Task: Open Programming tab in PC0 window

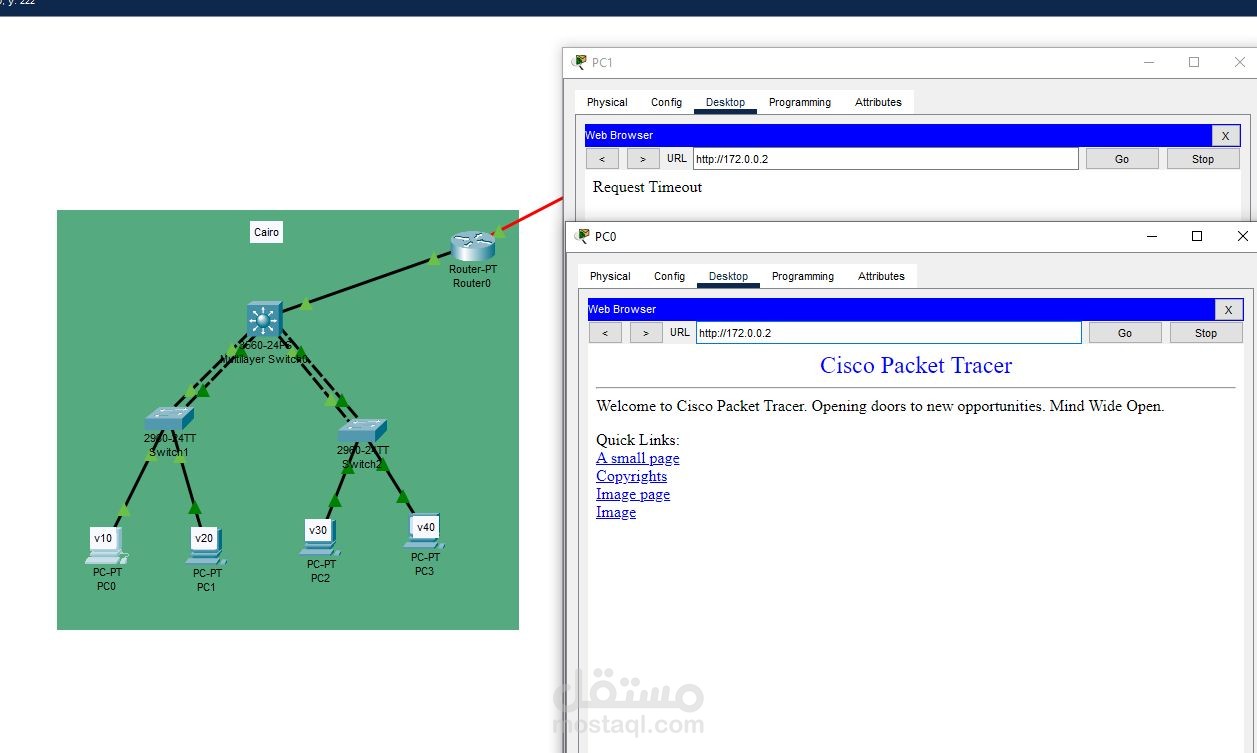Action: [x=803, y=276]
